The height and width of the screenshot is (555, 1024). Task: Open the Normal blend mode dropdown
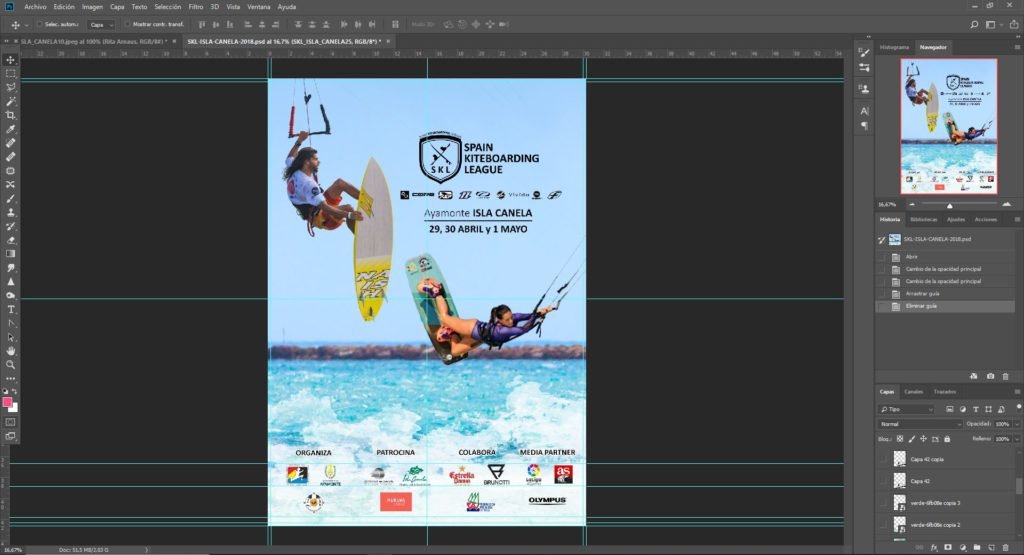920,424
